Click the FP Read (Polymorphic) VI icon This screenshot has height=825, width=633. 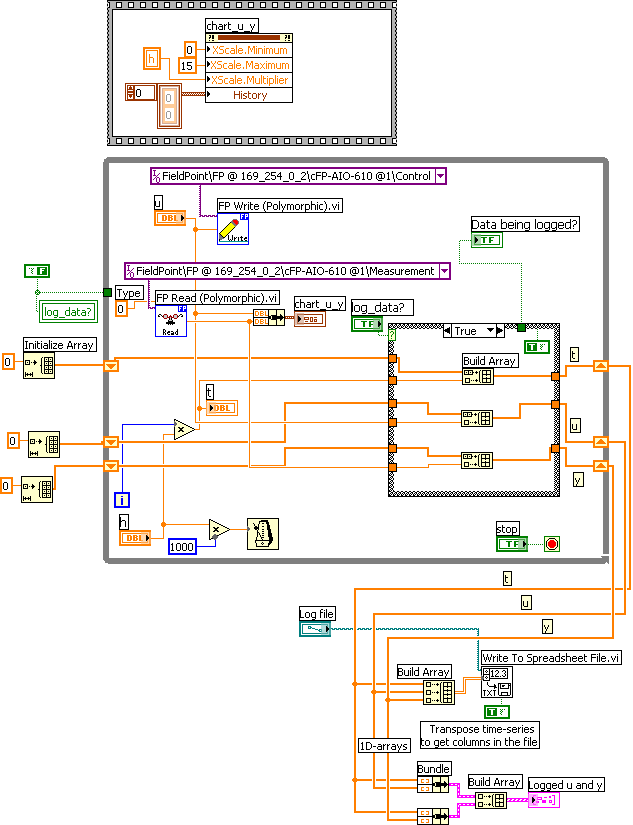(x=171, y=320)
